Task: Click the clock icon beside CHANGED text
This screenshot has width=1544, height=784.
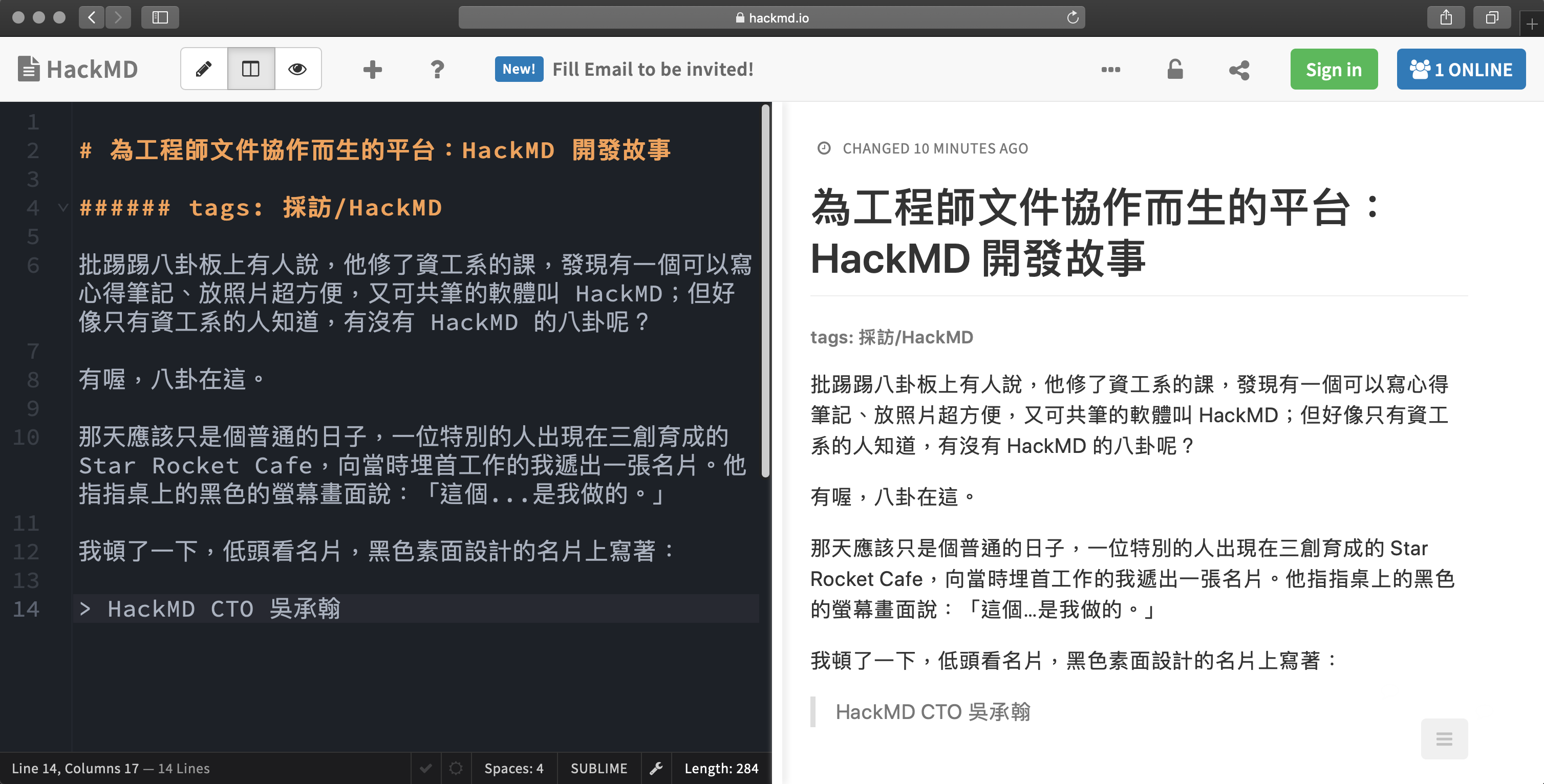Action: coord(824,148)
